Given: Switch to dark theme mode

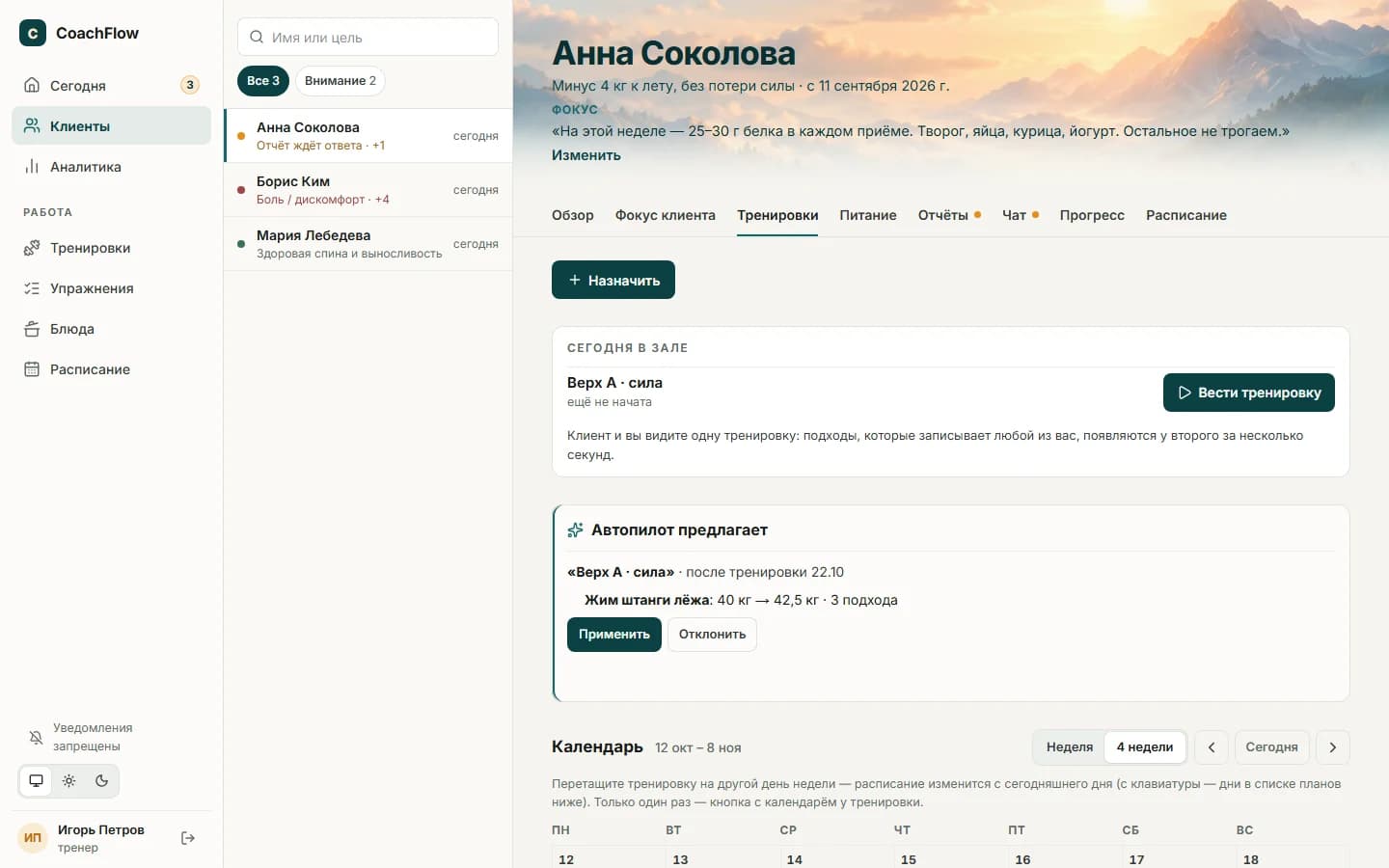Looking at the screenshot, I should 101,780.
